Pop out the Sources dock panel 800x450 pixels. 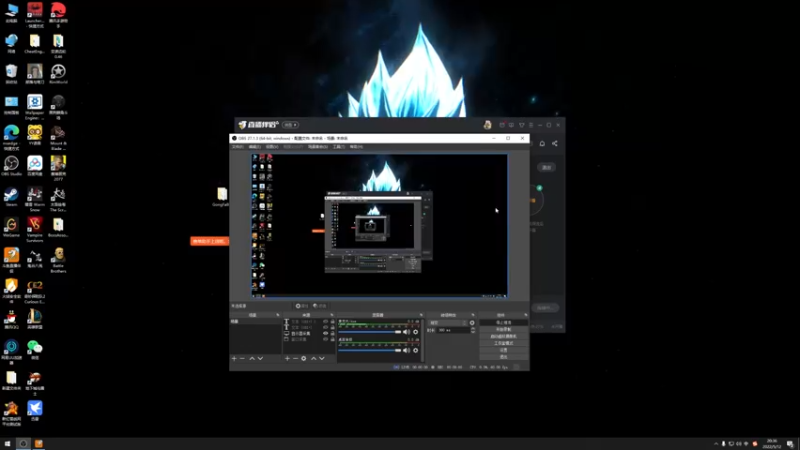[x=332, y=315]
